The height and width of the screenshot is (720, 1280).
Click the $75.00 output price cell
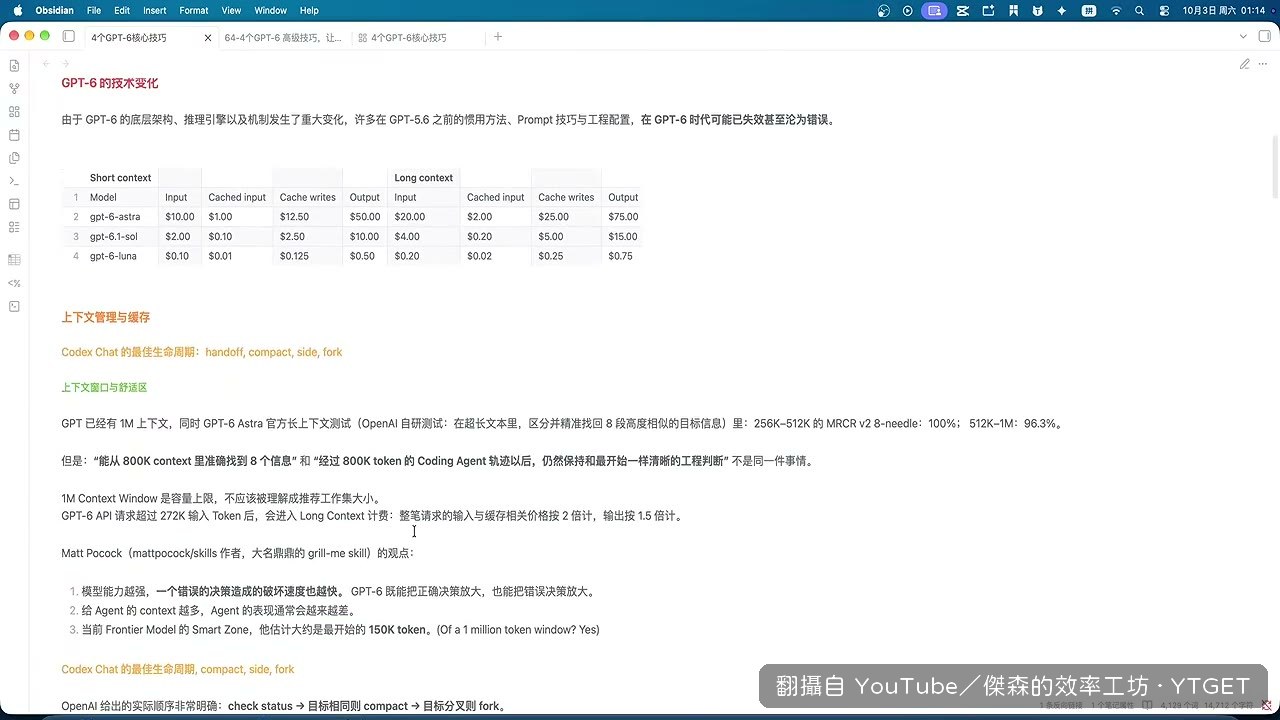coord(622,217)
